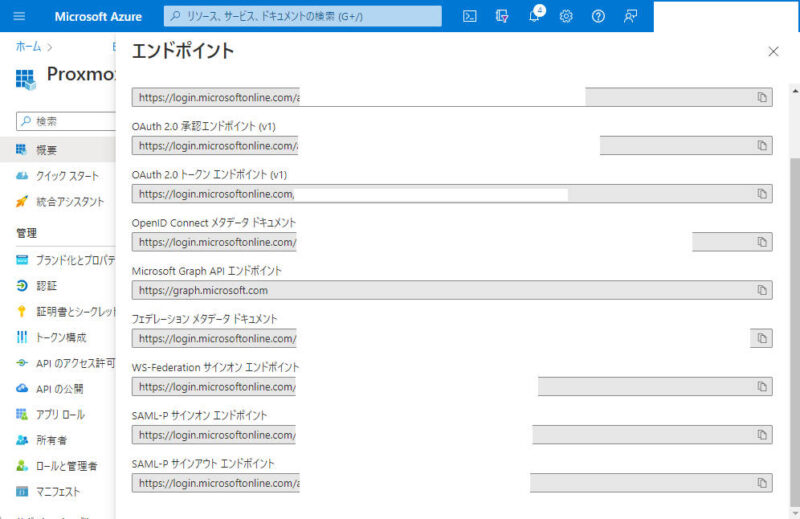
Task: Open the feedback icon in the top bar
Action: 630,16
